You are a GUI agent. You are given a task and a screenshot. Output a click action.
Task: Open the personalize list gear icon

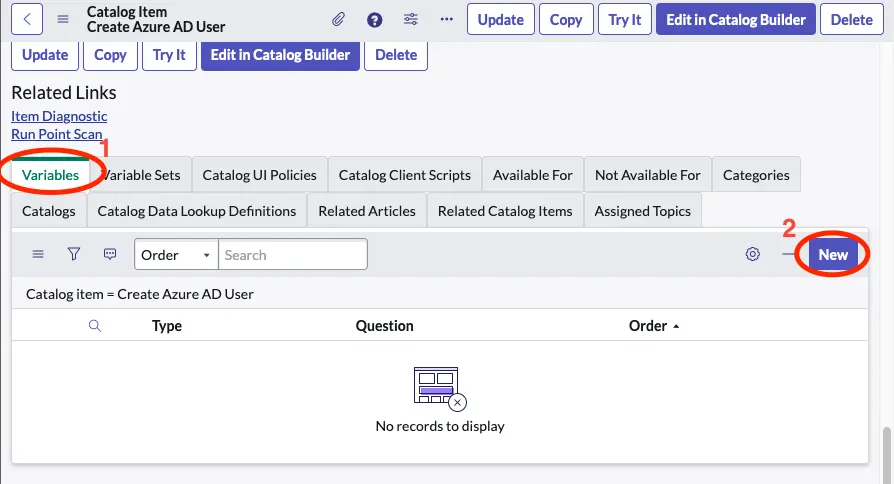point(753,254)
